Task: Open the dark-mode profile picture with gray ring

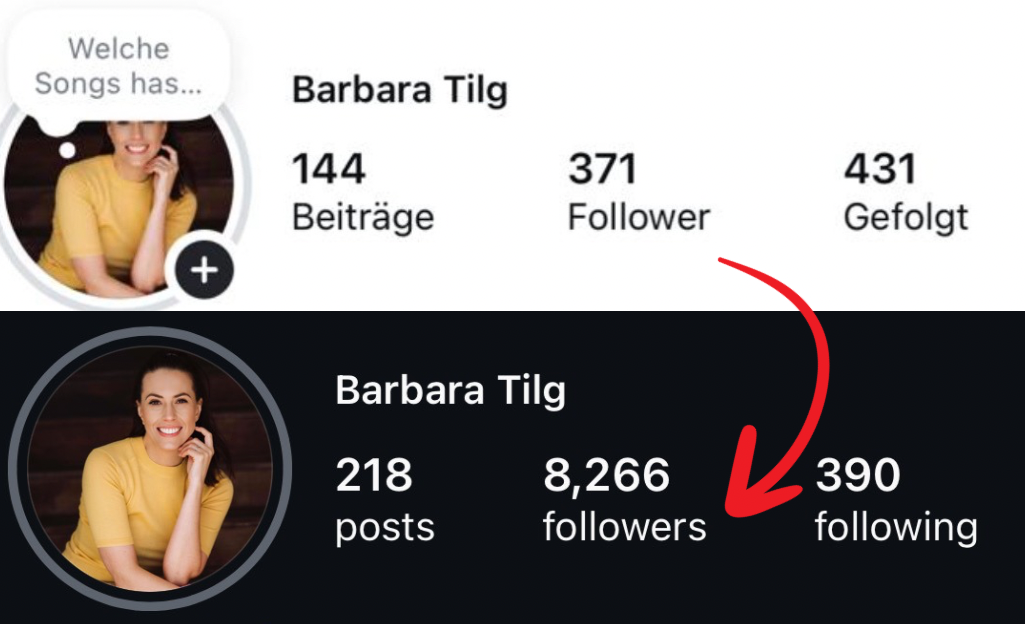Action: click(x=150, y=468)
